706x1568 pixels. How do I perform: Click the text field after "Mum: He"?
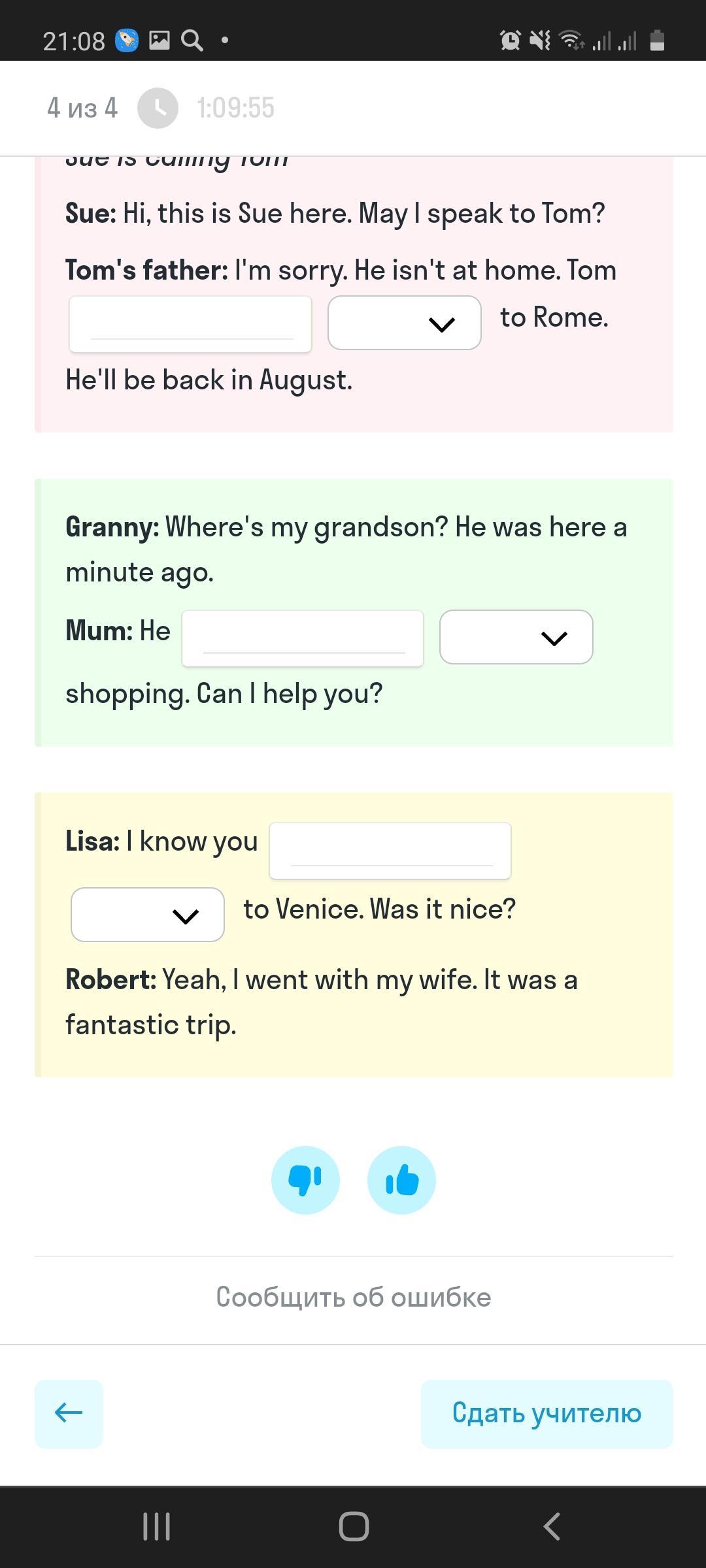coord(303,638)
